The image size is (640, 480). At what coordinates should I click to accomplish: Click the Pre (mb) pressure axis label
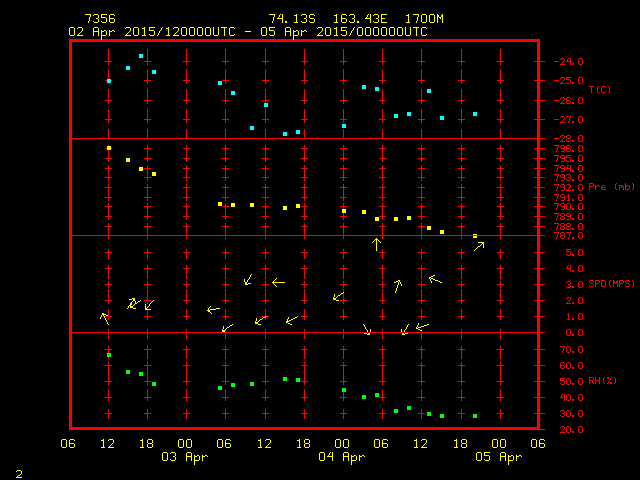(611, 187)
